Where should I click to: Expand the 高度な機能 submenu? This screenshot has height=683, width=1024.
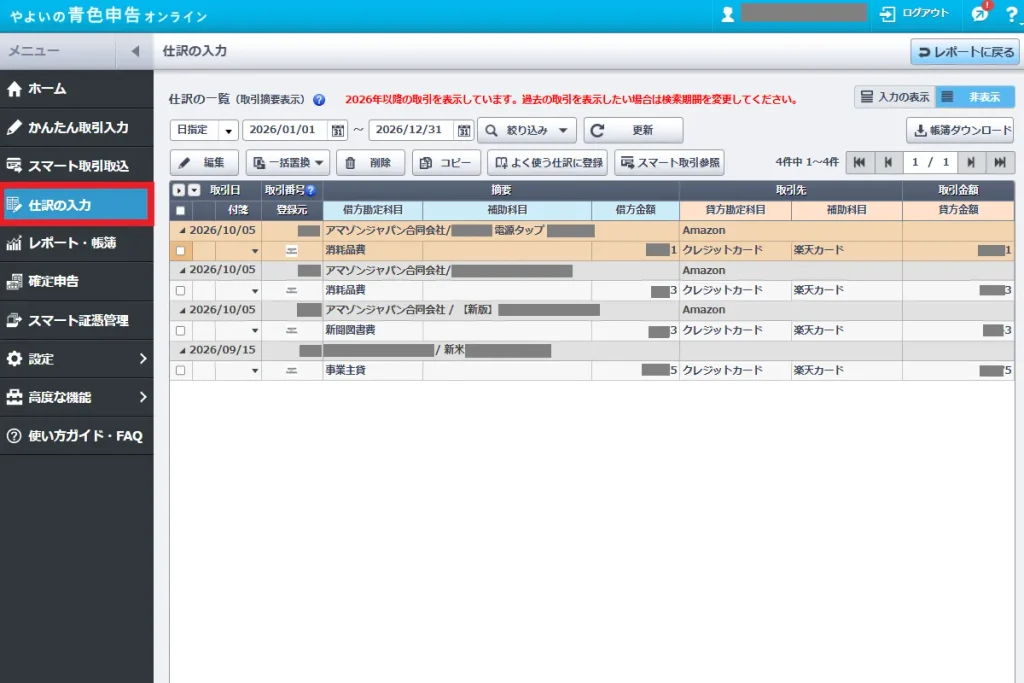76,397
